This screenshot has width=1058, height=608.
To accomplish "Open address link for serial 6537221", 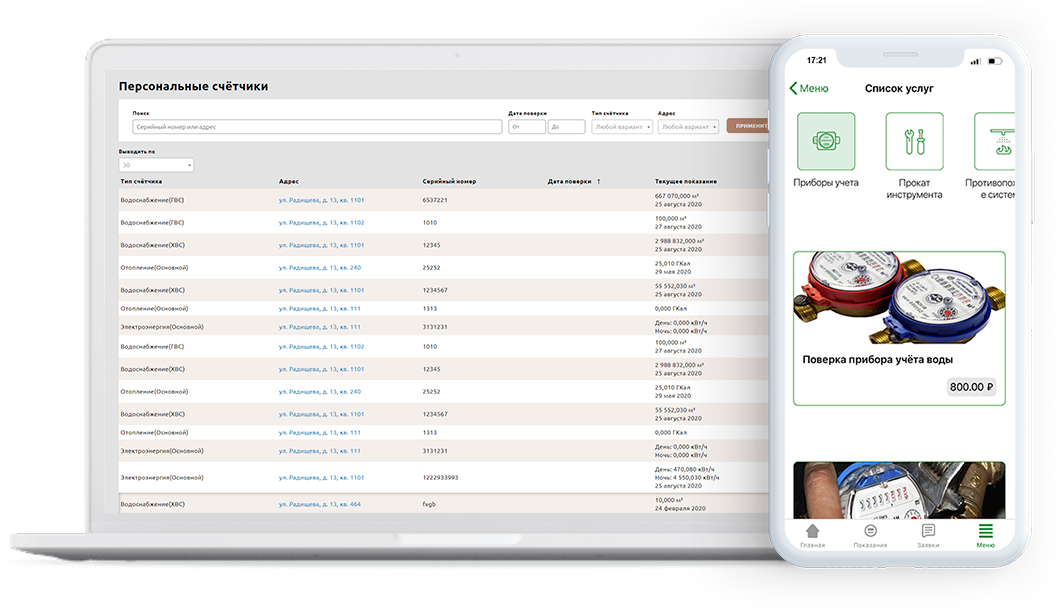I will click(321, 200).
